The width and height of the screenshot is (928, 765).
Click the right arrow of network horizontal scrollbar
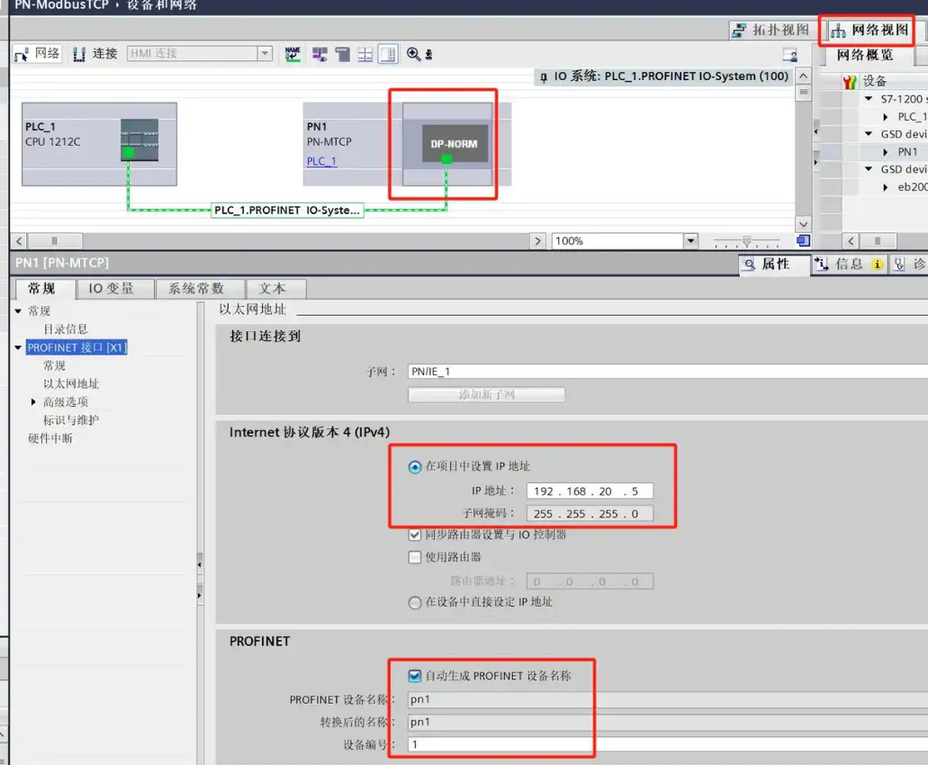(x=537, y=241)
